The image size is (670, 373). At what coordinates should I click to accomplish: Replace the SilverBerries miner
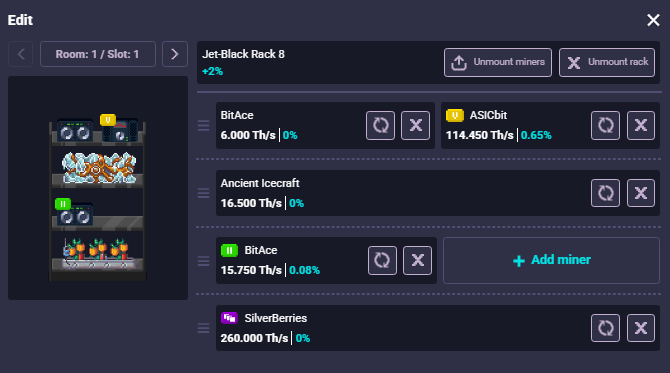coord(605,328)
